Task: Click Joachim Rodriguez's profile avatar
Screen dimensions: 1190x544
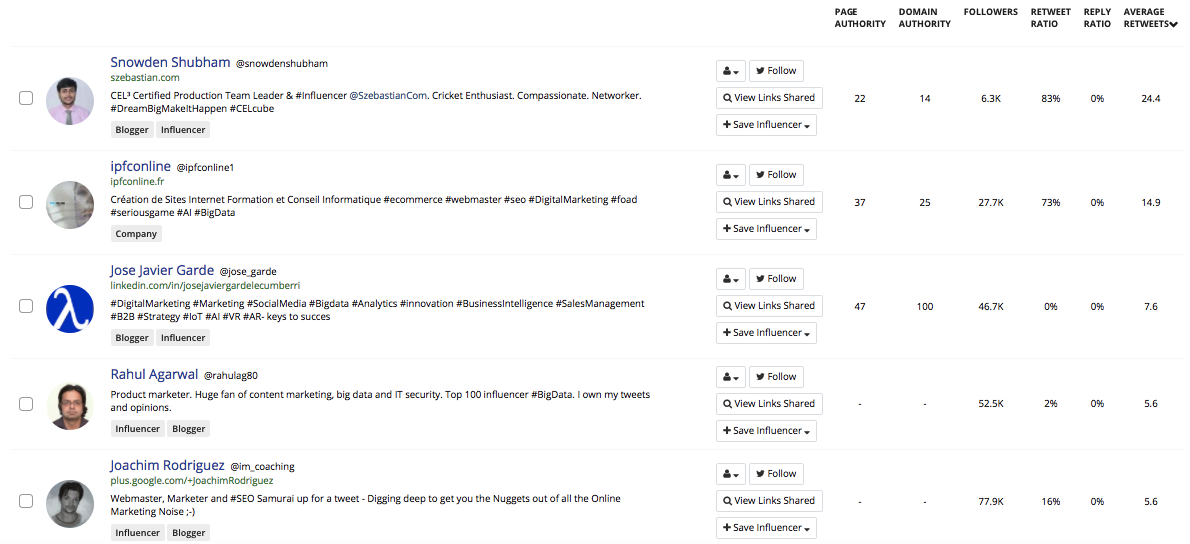Action: pyautogui.click(x=70, y=504)
